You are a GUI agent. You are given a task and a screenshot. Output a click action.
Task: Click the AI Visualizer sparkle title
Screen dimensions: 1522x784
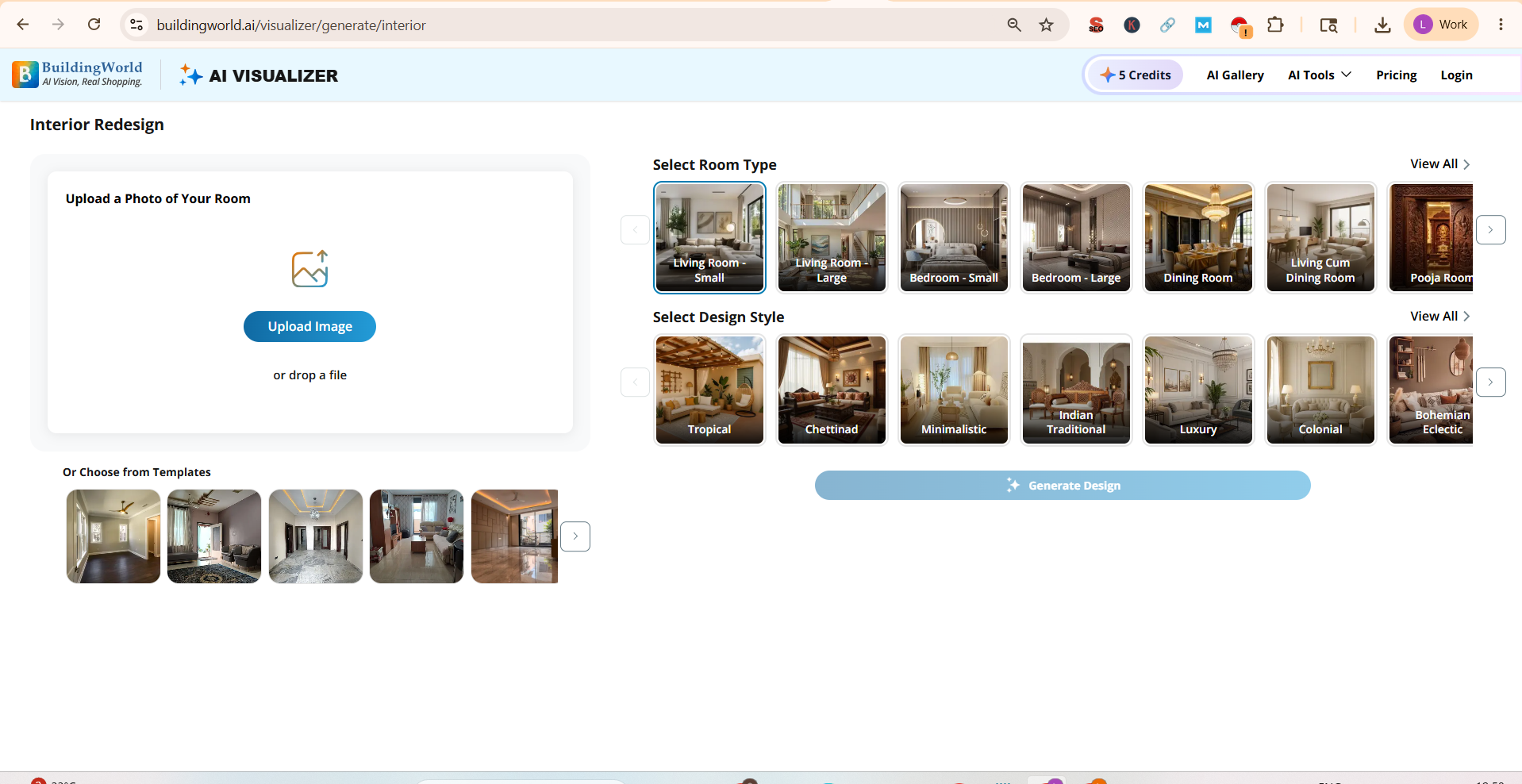[x=259, y=75]
